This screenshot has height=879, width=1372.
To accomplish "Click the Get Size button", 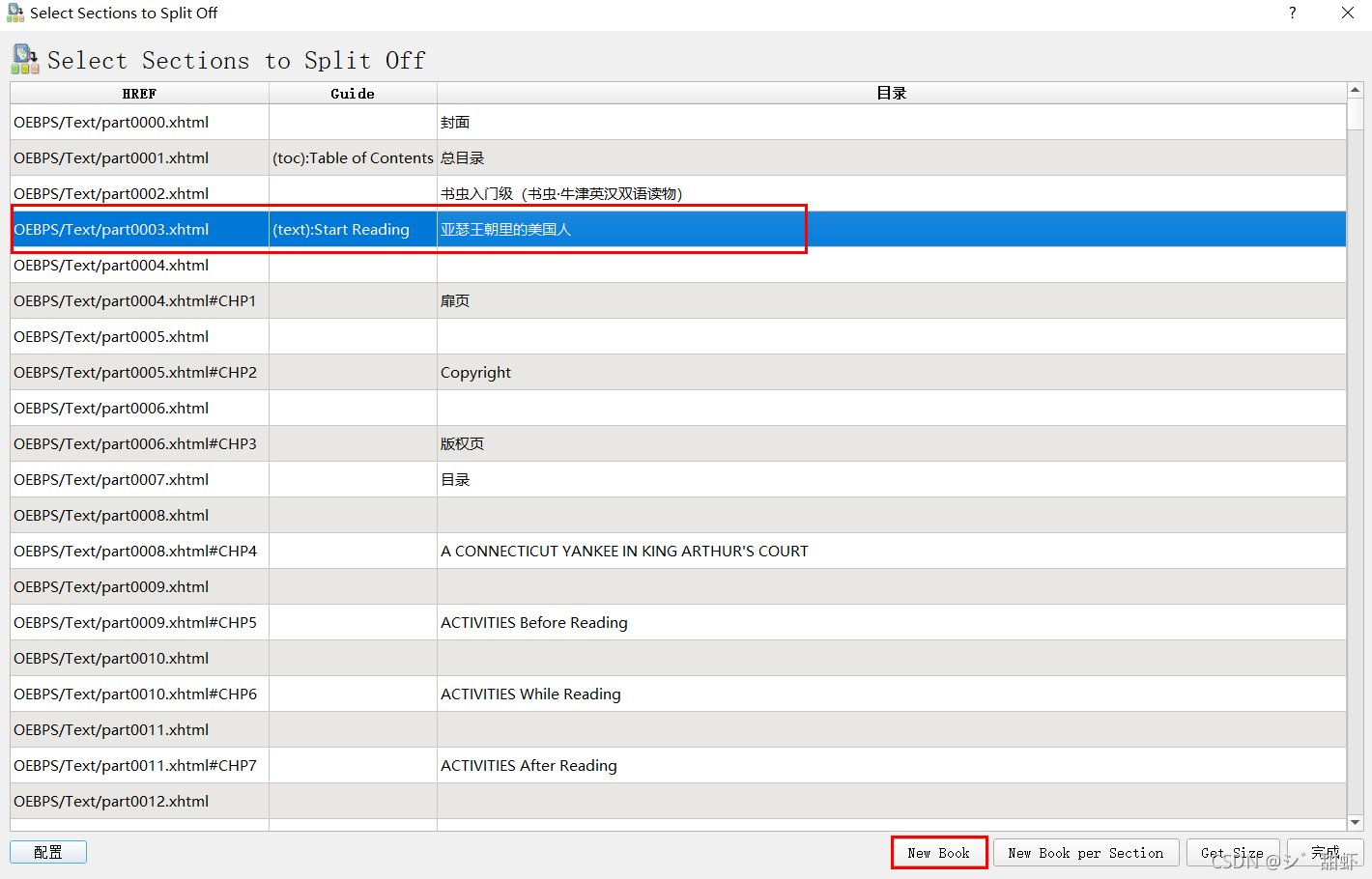I will 1232,853.
